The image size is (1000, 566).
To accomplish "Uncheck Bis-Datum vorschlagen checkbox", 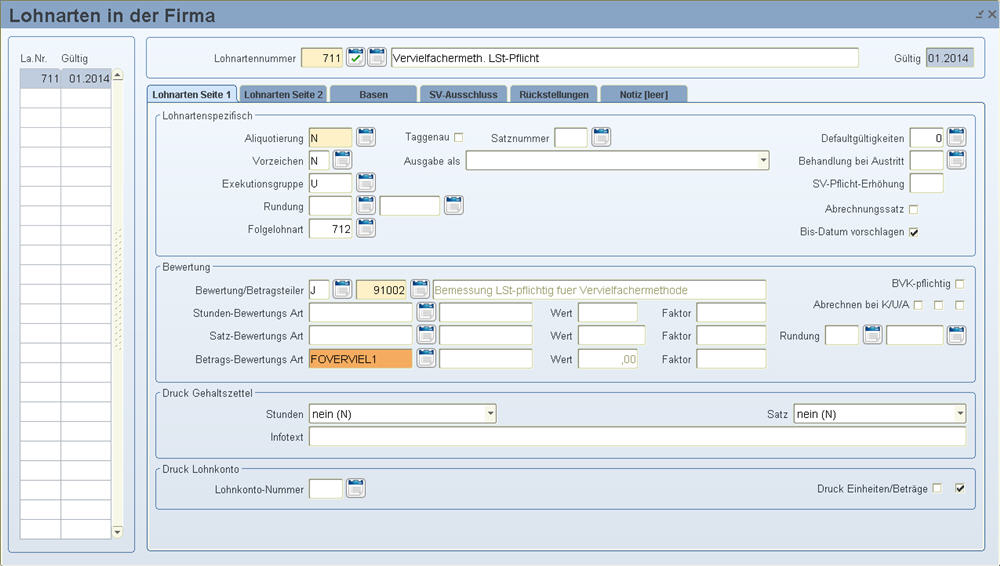I will [913, 232].
